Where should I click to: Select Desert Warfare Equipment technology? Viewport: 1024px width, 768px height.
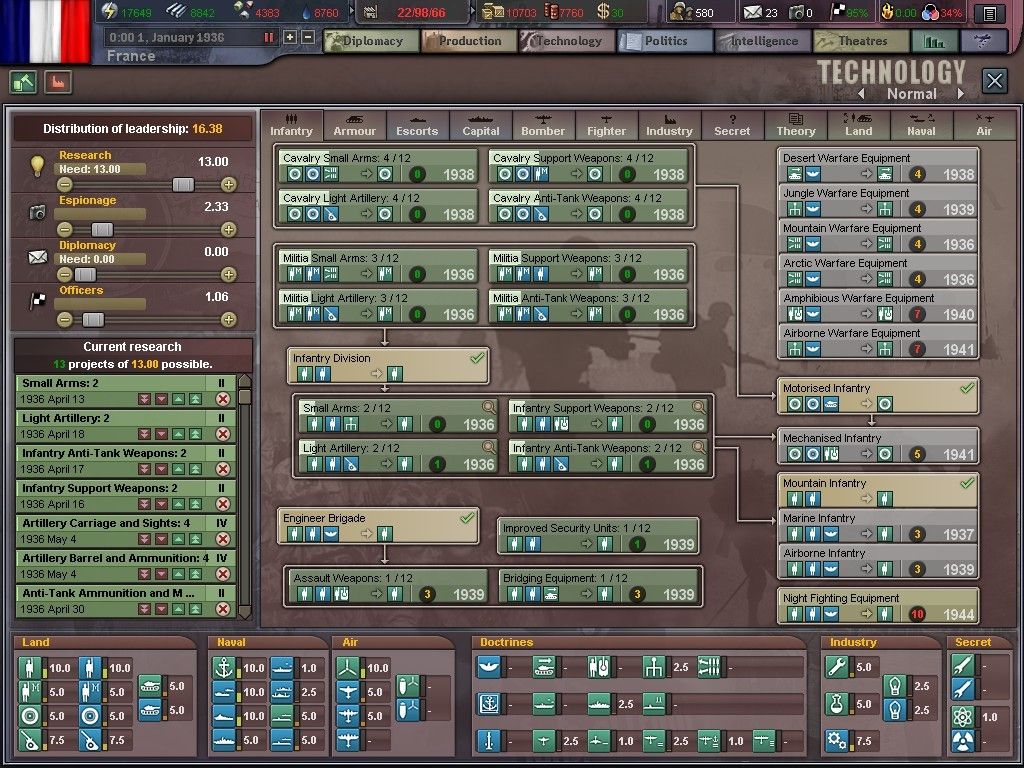coord(878,167)
